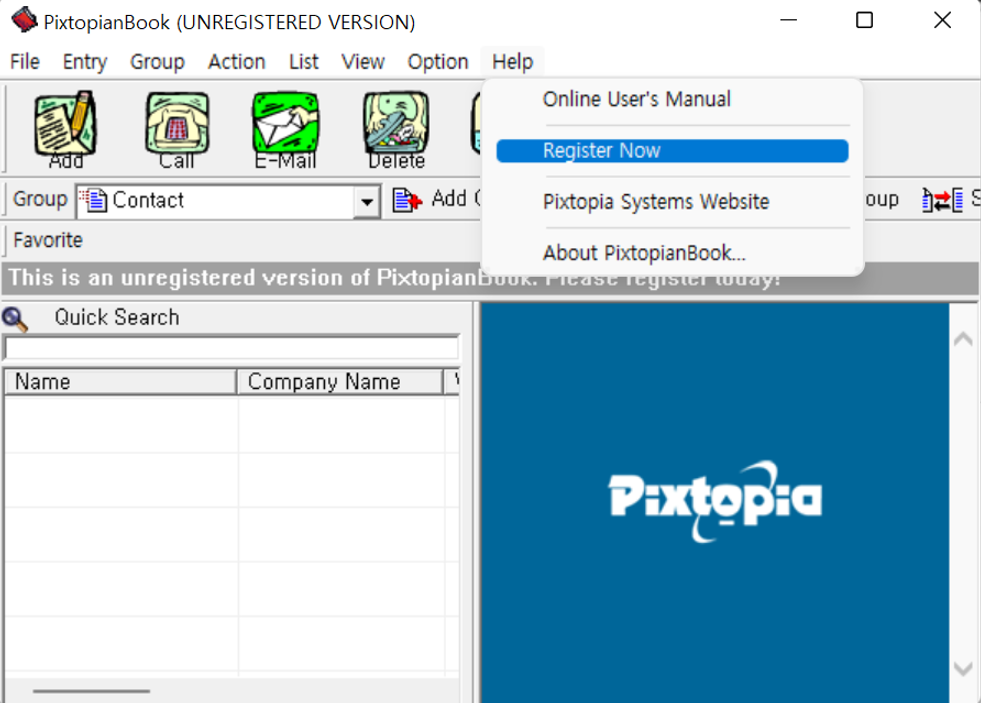This screenshot has height=703, width=981.
Task: Open the View menu
Action: tap(363, 62)
